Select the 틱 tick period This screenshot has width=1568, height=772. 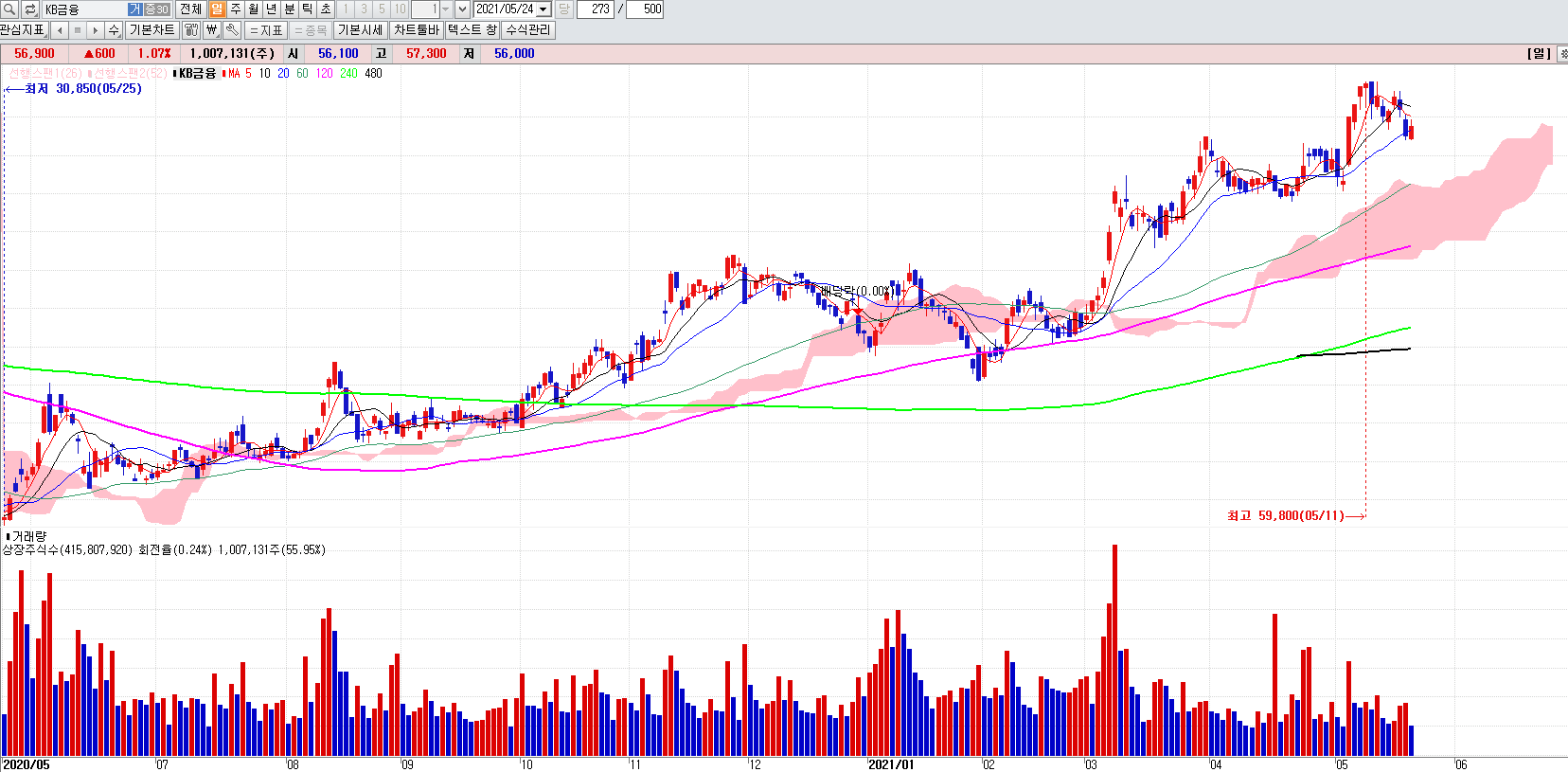click(x=308, y=9)
